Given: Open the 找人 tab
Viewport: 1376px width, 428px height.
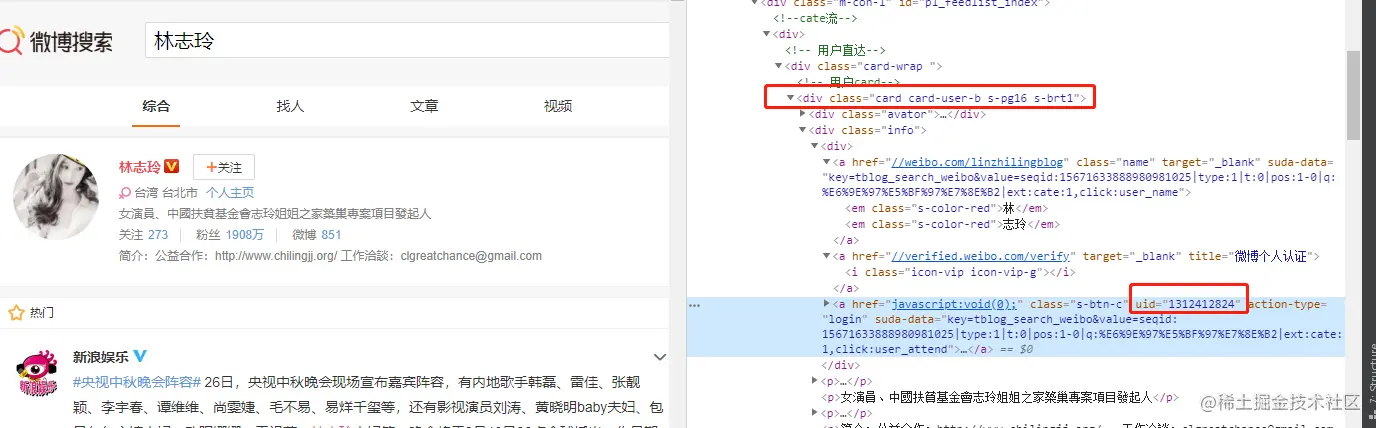Looking at the screenshot, I should [x=290, y=106].
